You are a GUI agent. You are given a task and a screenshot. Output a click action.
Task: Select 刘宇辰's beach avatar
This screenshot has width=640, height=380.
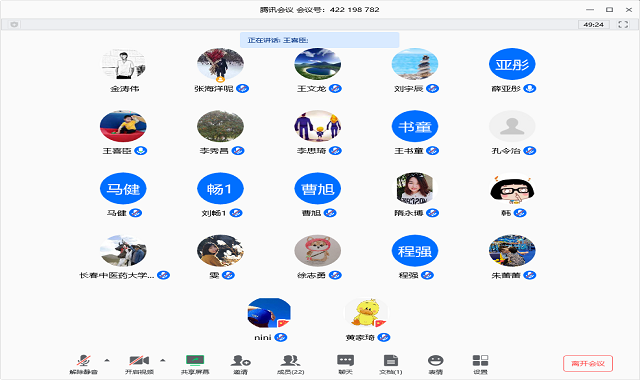(x=415, y=64)
